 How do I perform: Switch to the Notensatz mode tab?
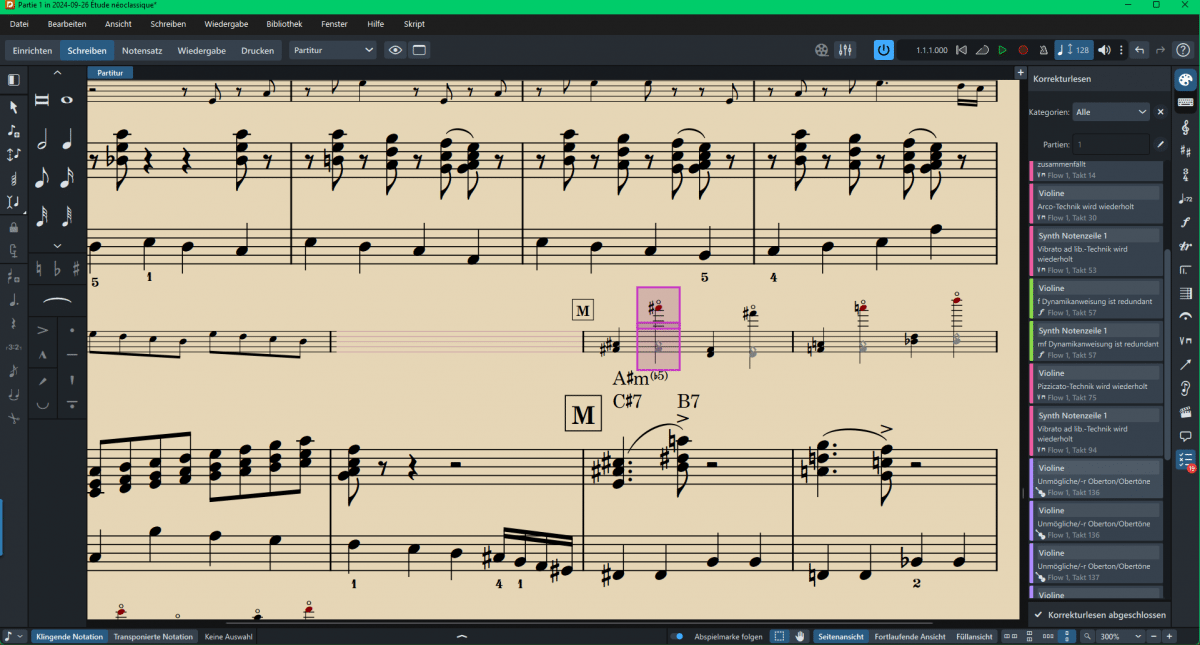[144, 50]
